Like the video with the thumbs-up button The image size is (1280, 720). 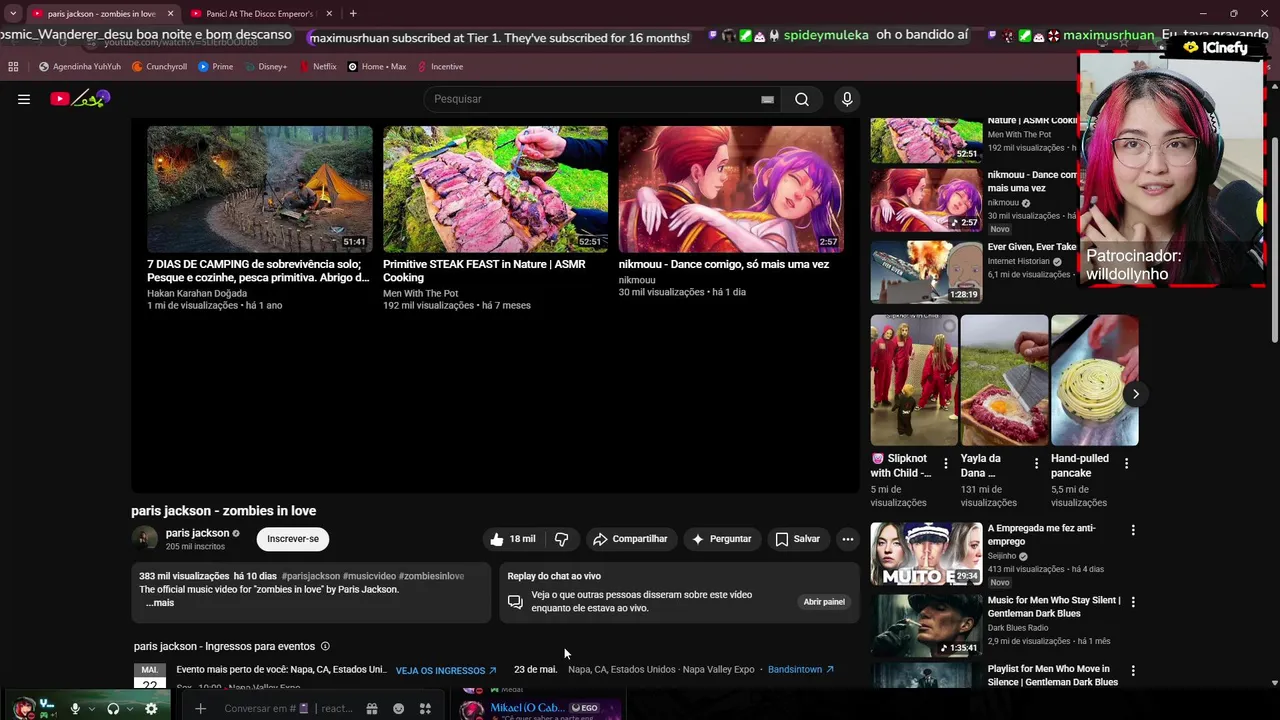(x=512, y=539)
